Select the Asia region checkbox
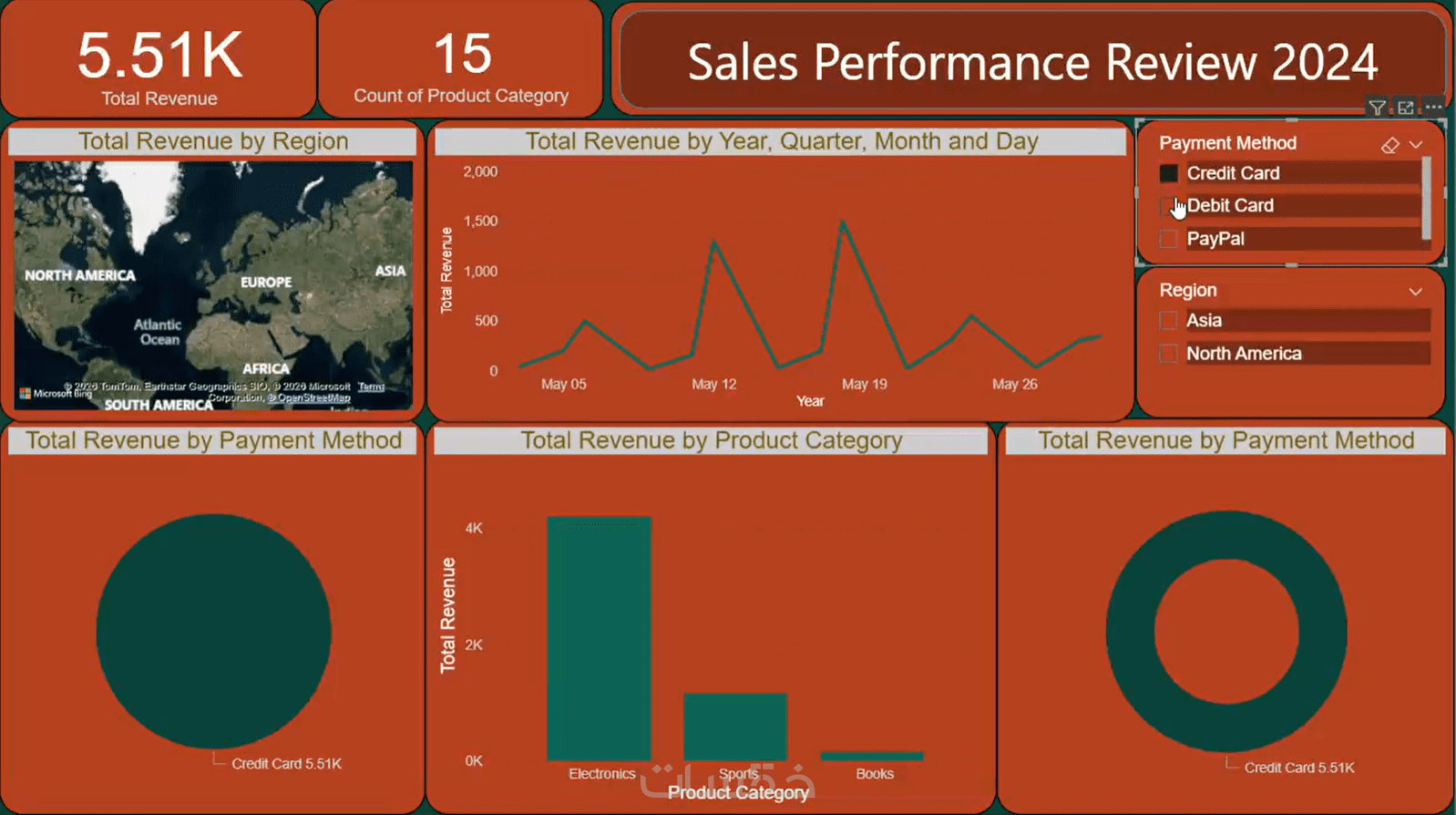This screenshot has width=1456, height=815. coord(1168,320)
